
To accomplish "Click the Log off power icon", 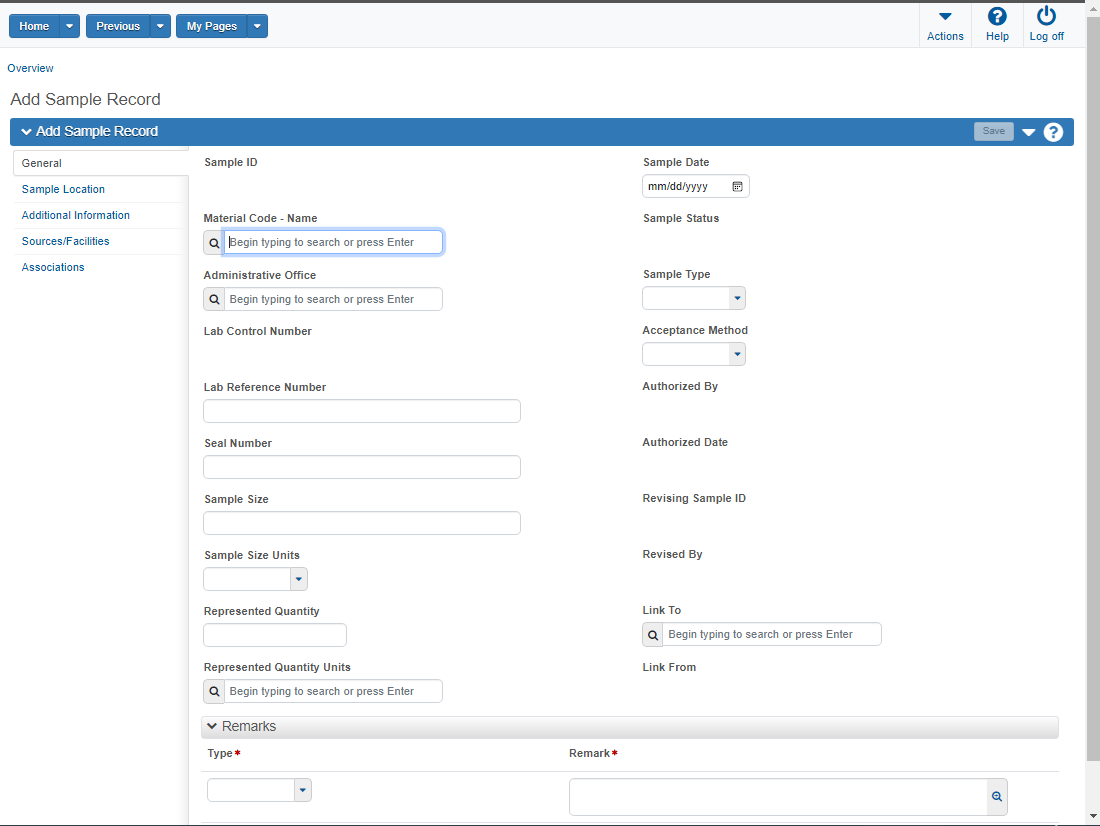I will 1046,15.
